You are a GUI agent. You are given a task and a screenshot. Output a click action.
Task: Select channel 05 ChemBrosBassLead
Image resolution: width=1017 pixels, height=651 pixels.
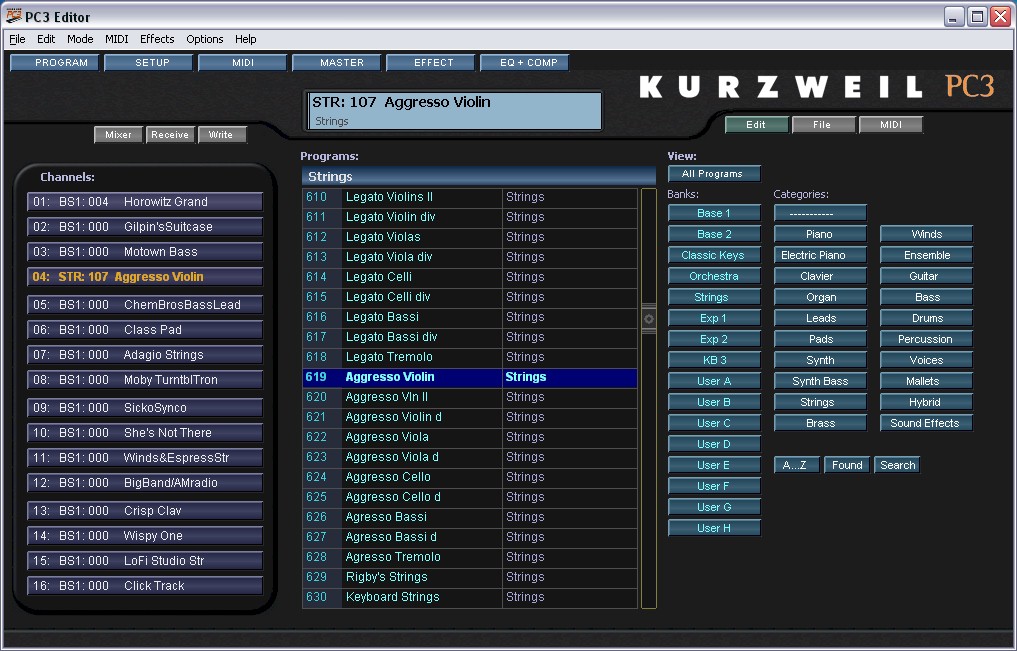pyautogui.click(x=145, y=305)
